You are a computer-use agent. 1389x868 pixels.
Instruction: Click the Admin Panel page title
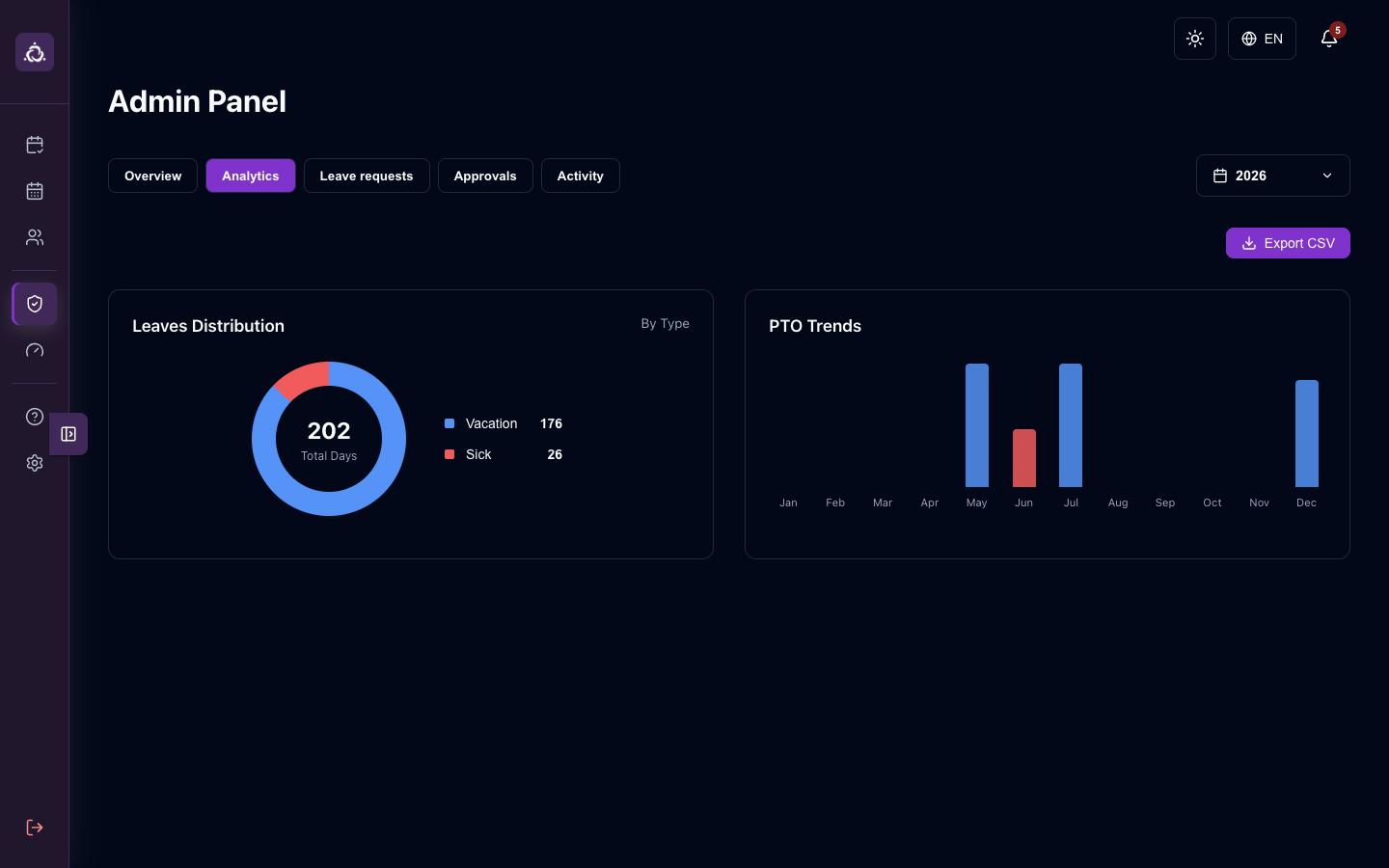(197, 101)
